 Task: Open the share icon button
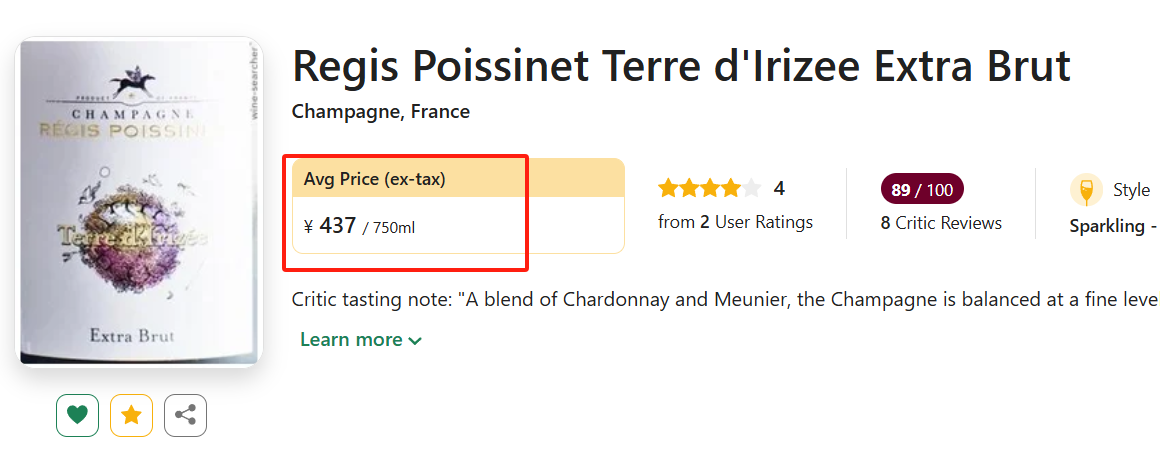[x=185, y=416]
